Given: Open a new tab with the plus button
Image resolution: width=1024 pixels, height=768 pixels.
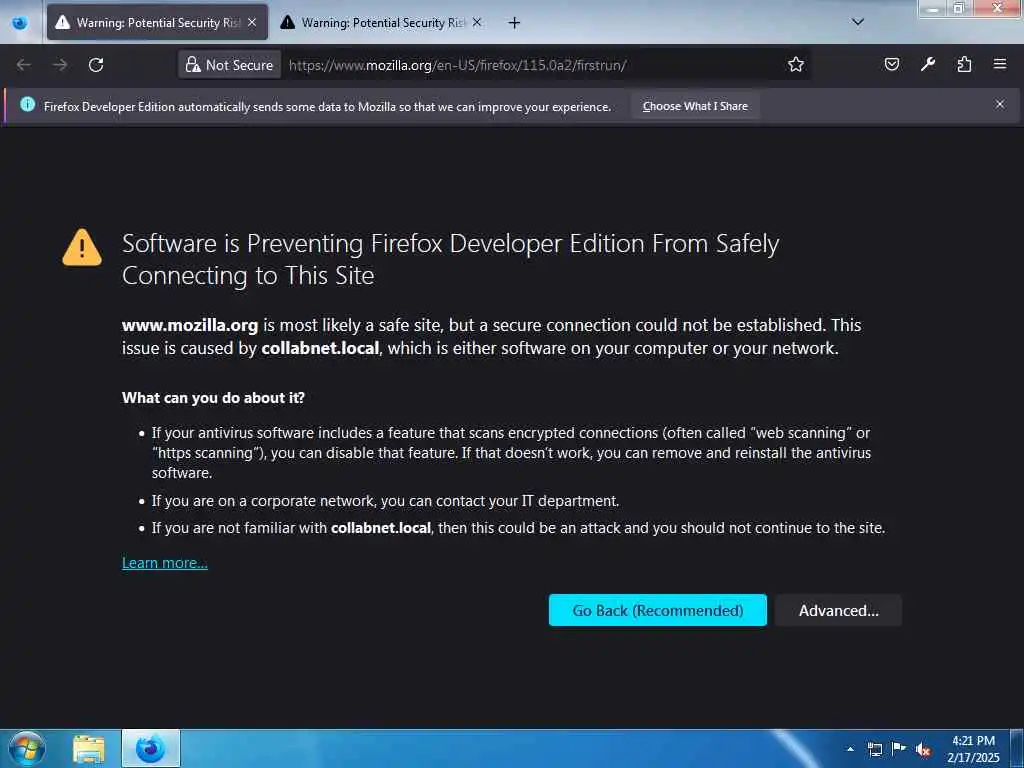Looking at the screenshot, I should pyautogui.click(x=515, y=23).
